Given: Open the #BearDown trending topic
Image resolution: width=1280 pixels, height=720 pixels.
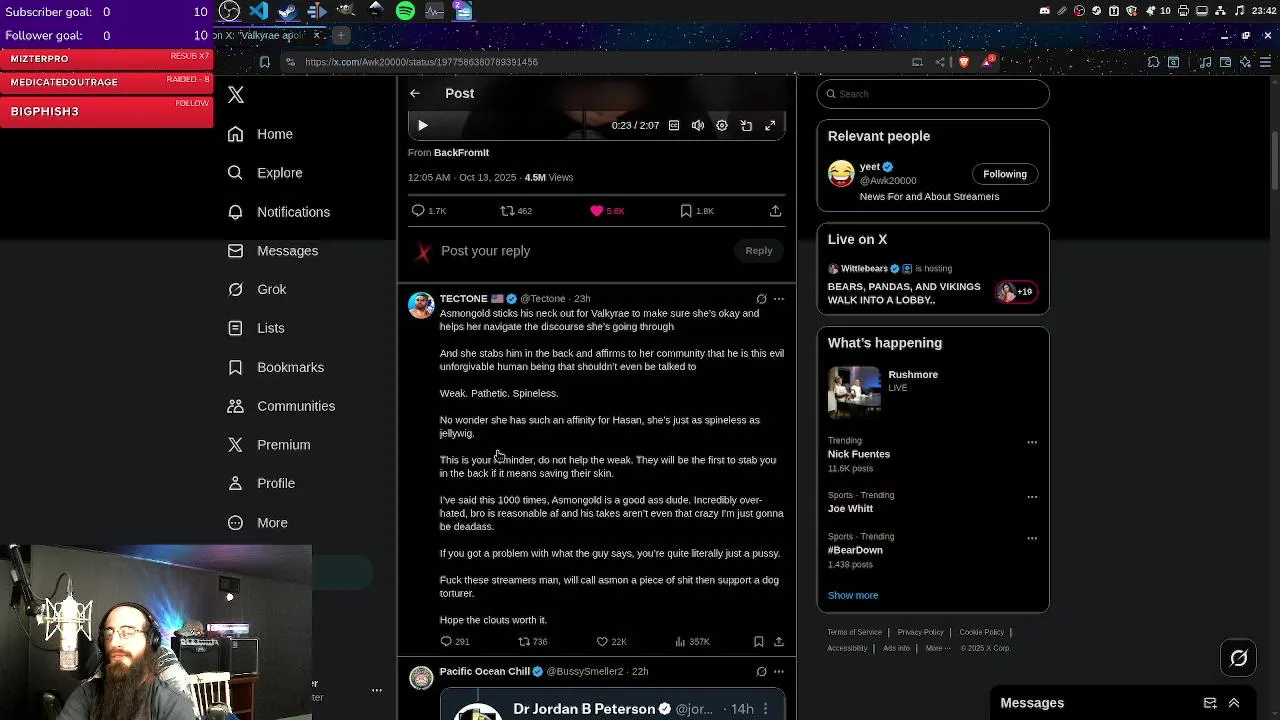Looking at the screenshot, I should point(855,550).
